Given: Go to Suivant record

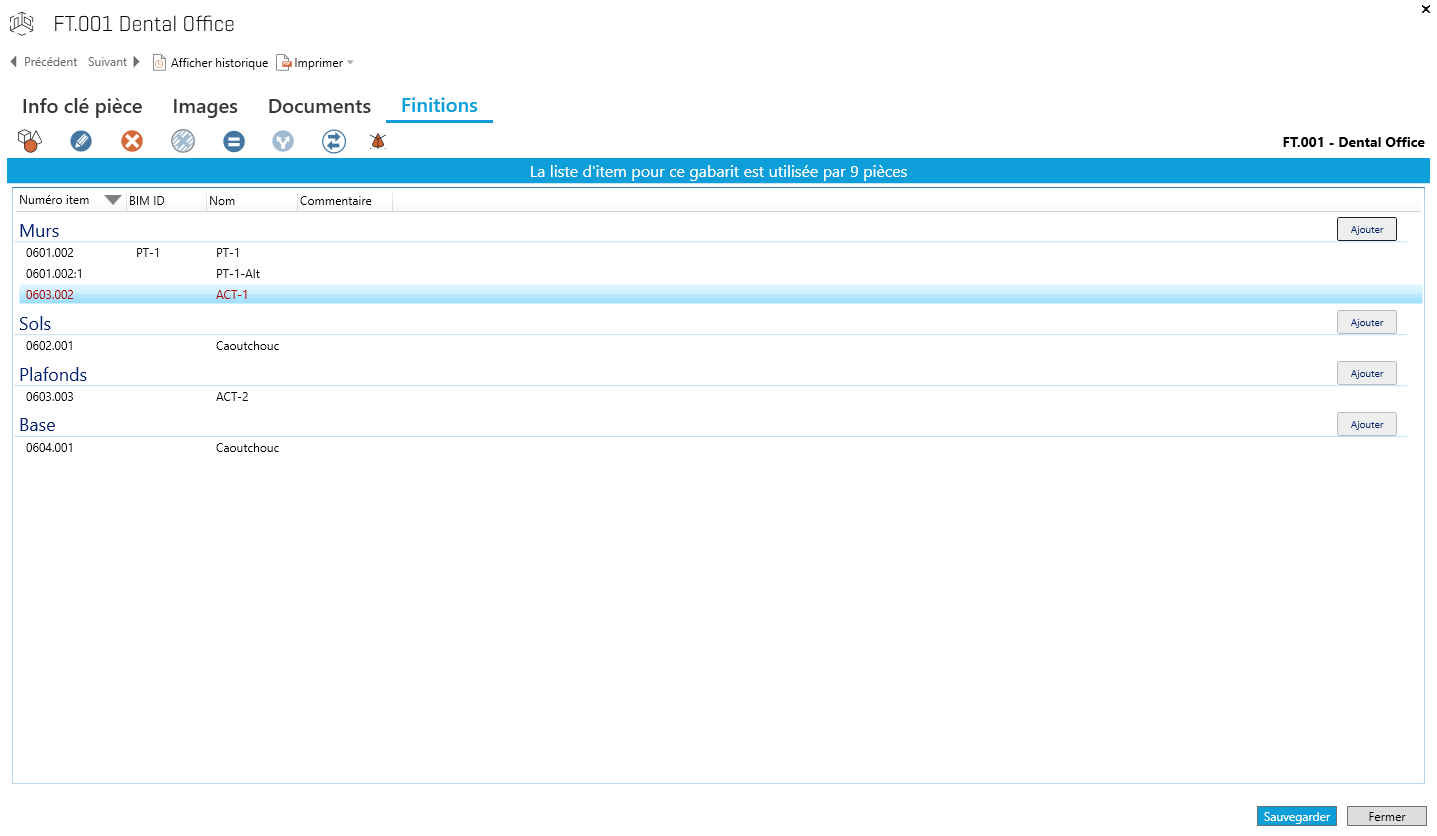Looking at the screenshot, I should click(x=114, y=62).
